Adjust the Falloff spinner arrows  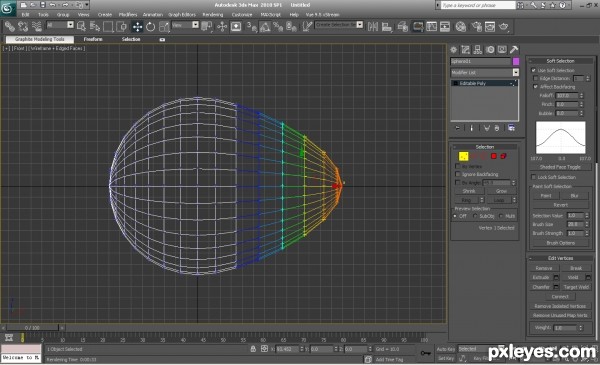(581, 96)
